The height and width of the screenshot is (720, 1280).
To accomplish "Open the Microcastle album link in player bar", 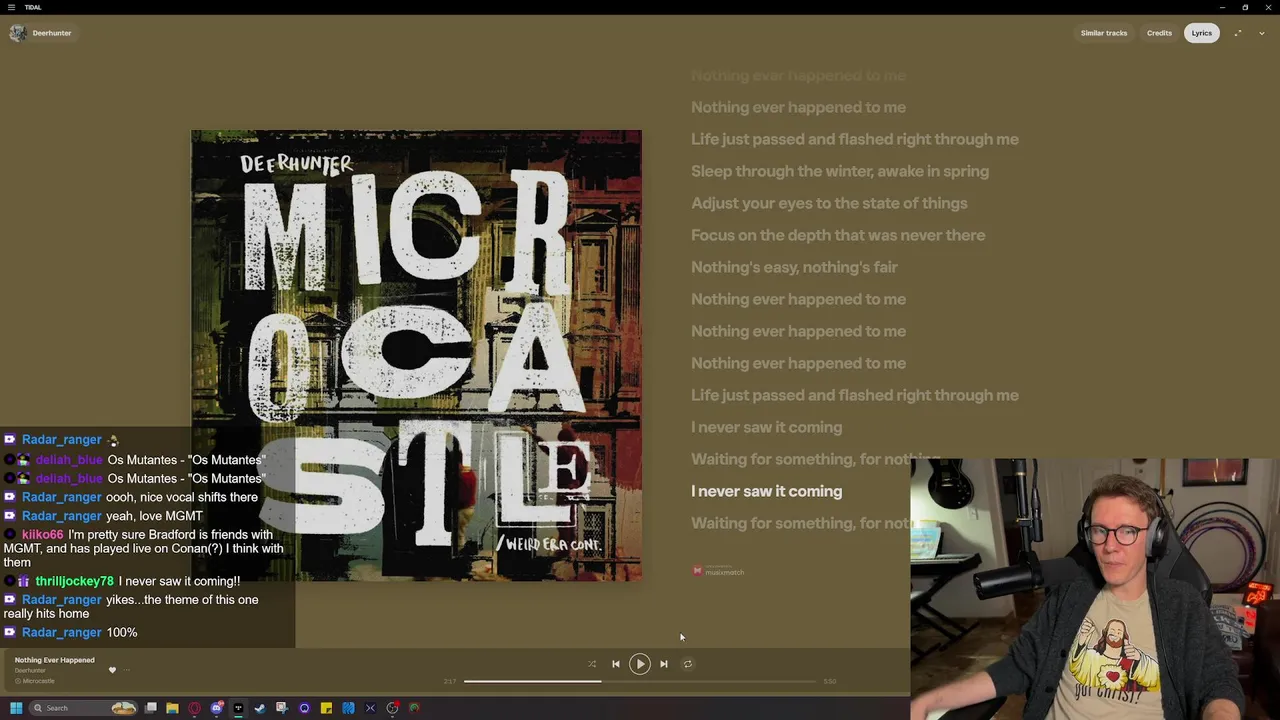I will [38, 681].
